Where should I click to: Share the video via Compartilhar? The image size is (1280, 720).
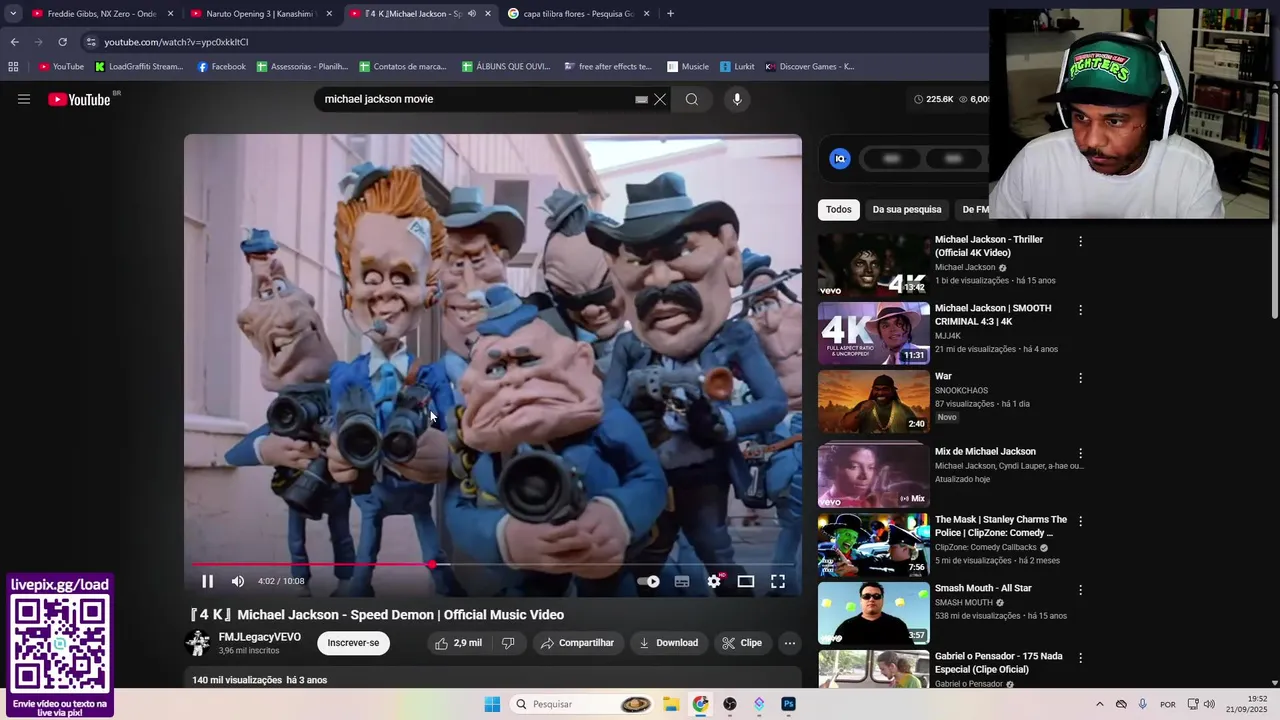(578, 643)
